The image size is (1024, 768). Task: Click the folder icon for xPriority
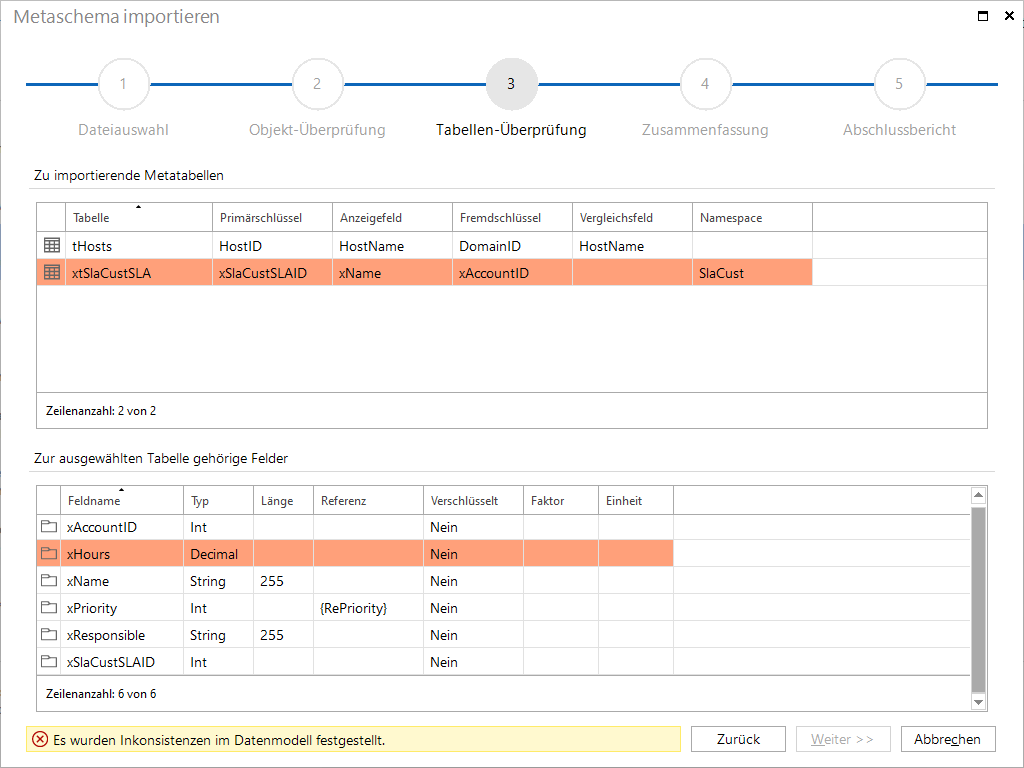coord(49,607)
